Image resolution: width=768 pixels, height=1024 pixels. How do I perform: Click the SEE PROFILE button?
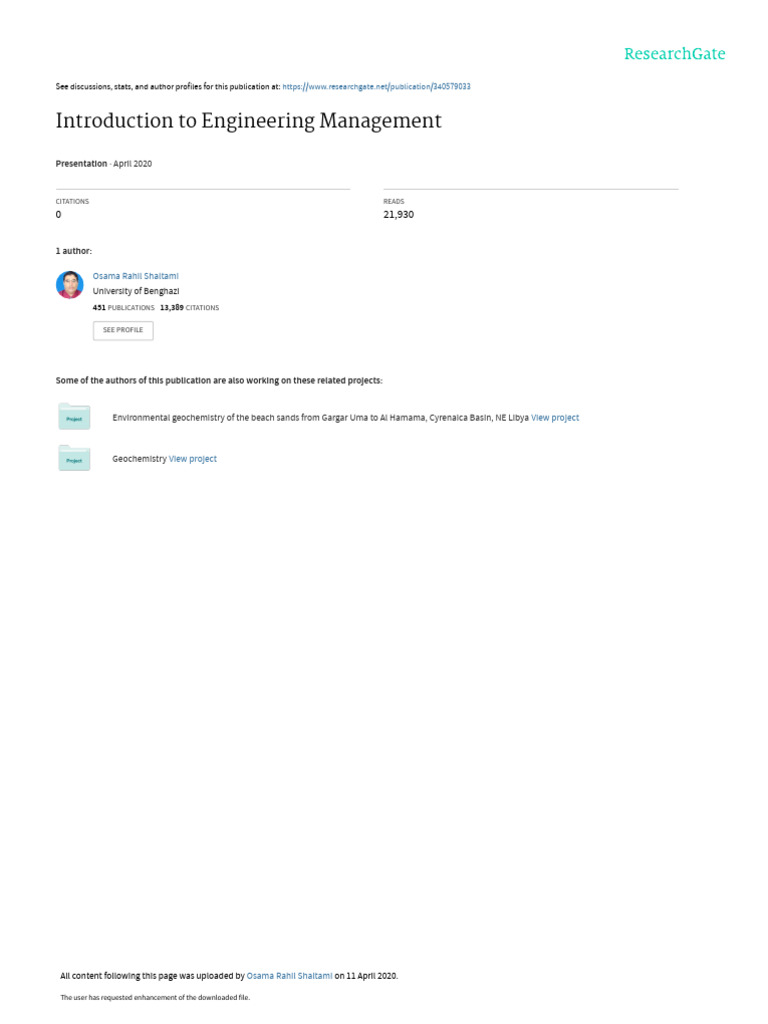tap(123, 330)
